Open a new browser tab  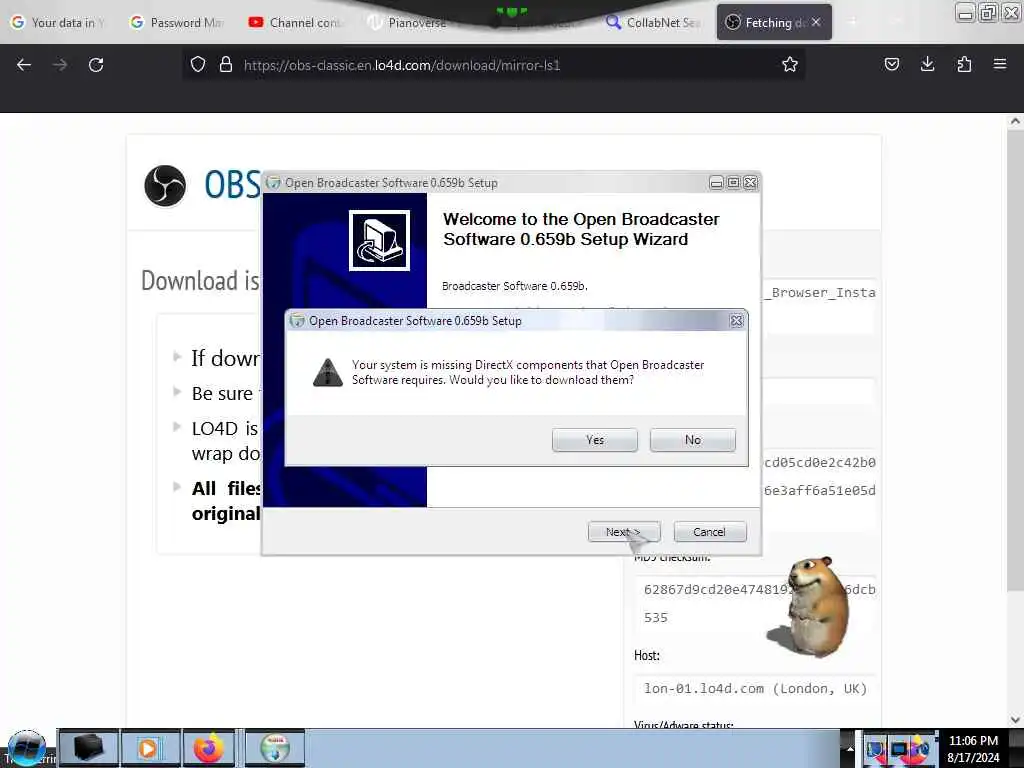tap(852, 22)
